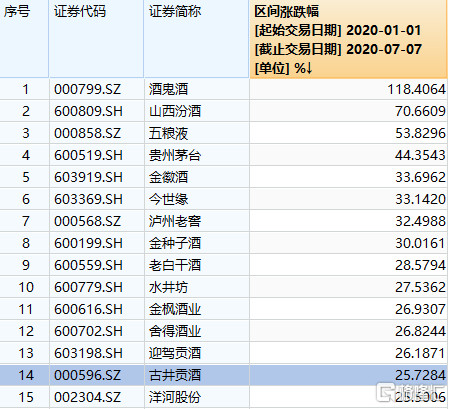
Task: Click stock code 600809.SH
Action: [x=88, y=111]
